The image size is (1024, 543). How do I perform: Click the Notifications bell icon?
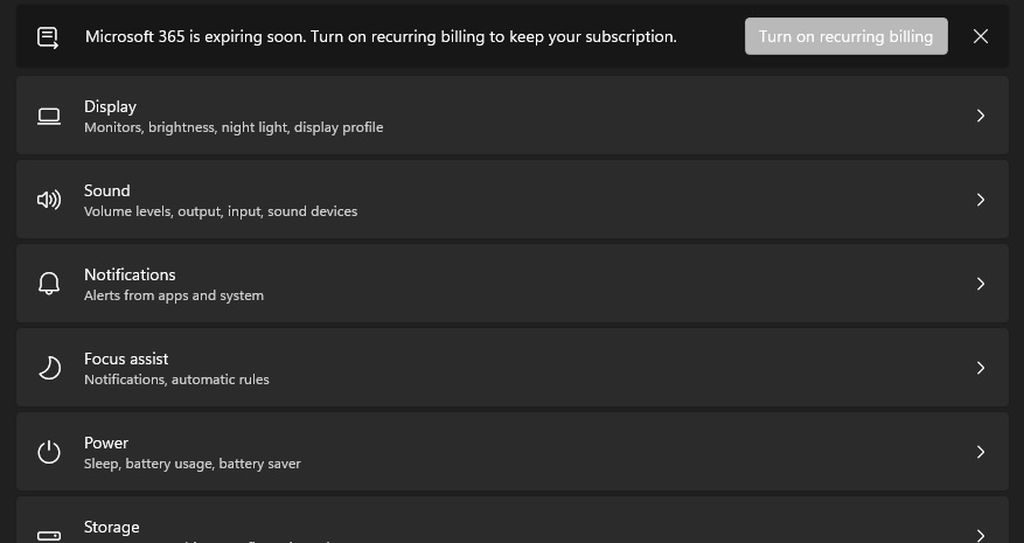coord(48,284)
